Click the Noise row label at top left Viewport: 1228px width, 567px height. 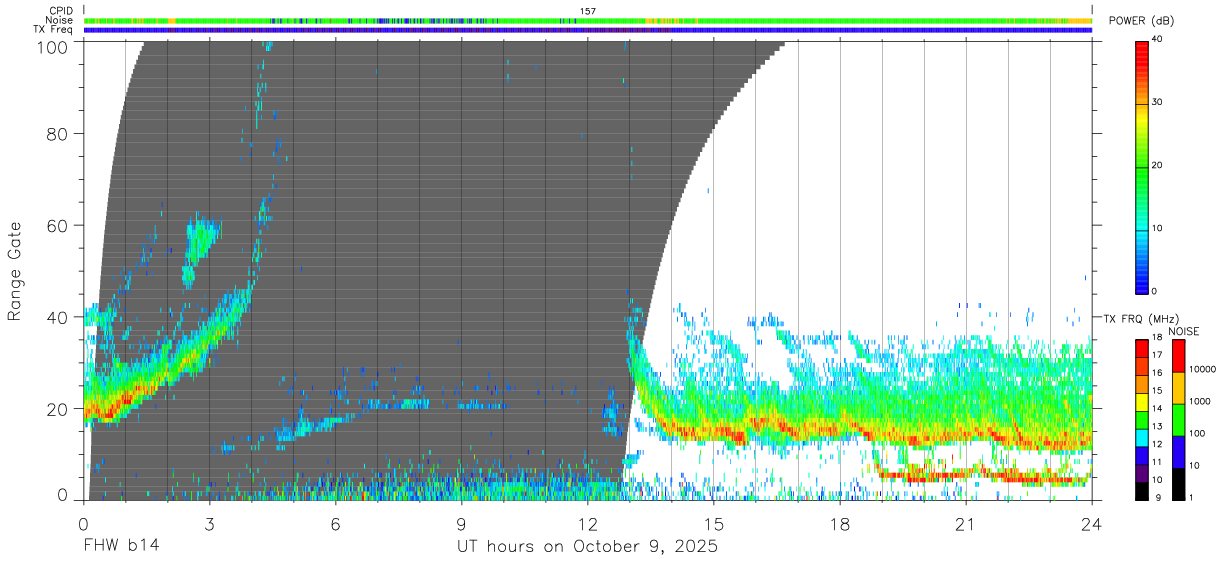coord(60,20)
